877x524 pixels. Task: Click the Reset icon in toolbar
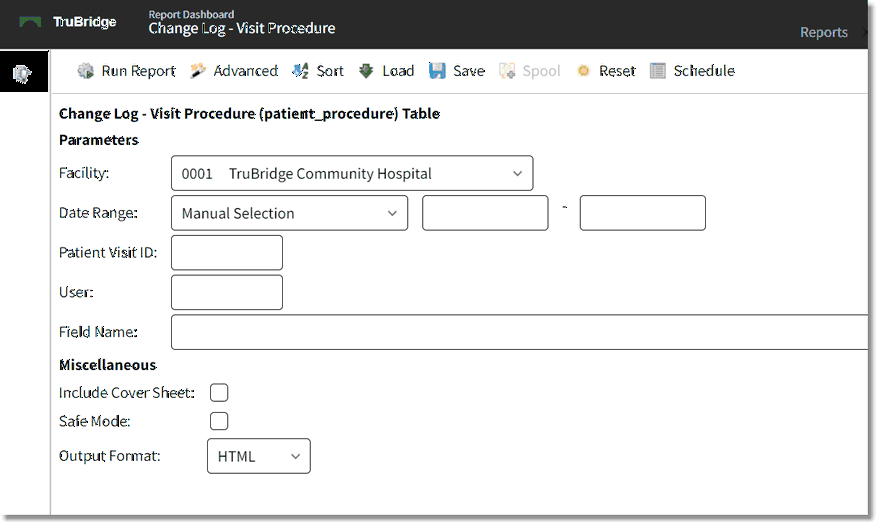pos(583,71)
